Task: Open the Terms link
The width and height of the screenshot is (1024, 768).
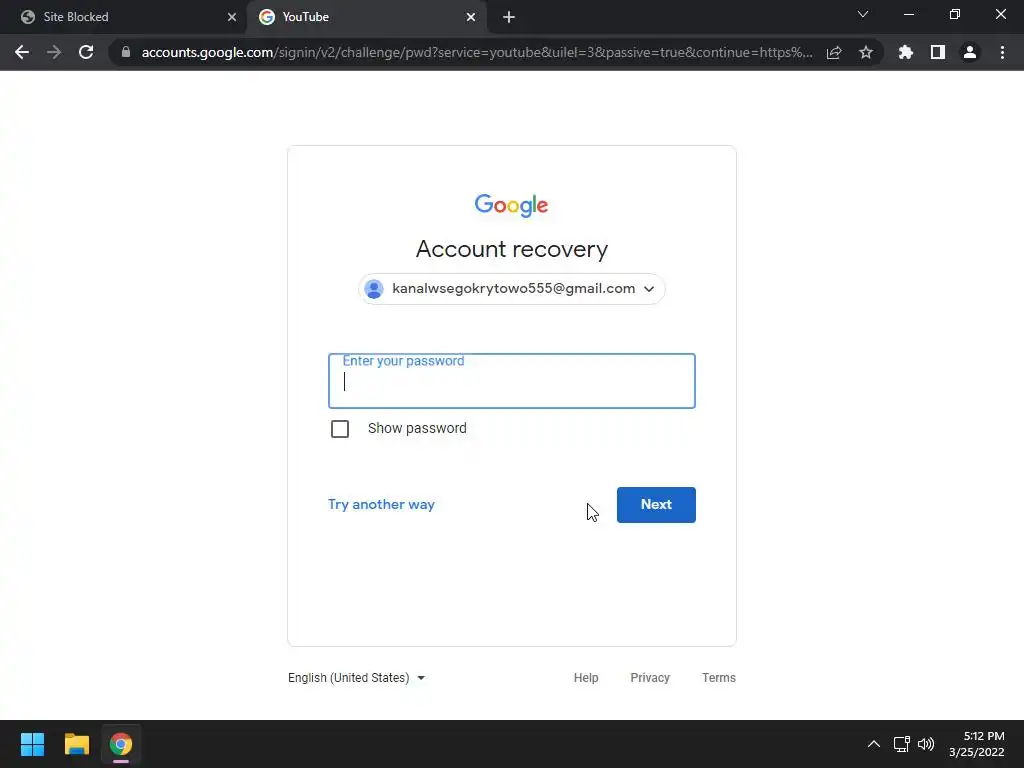Action: [718, 678]
